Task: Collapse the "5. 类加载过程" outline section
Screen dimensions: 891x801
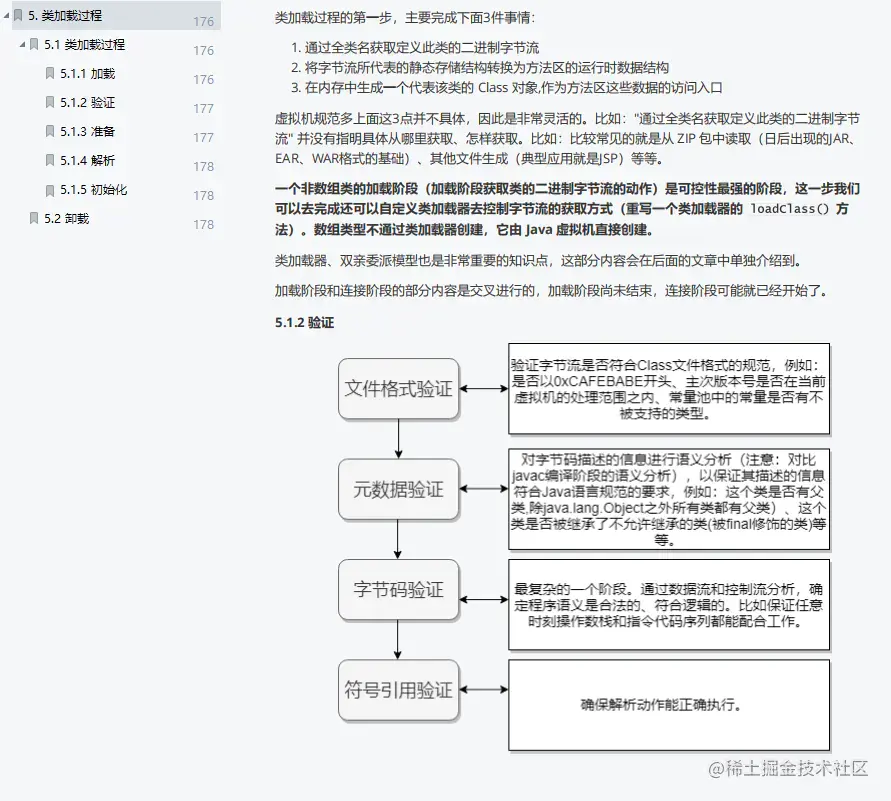Action: click(7, 17)
